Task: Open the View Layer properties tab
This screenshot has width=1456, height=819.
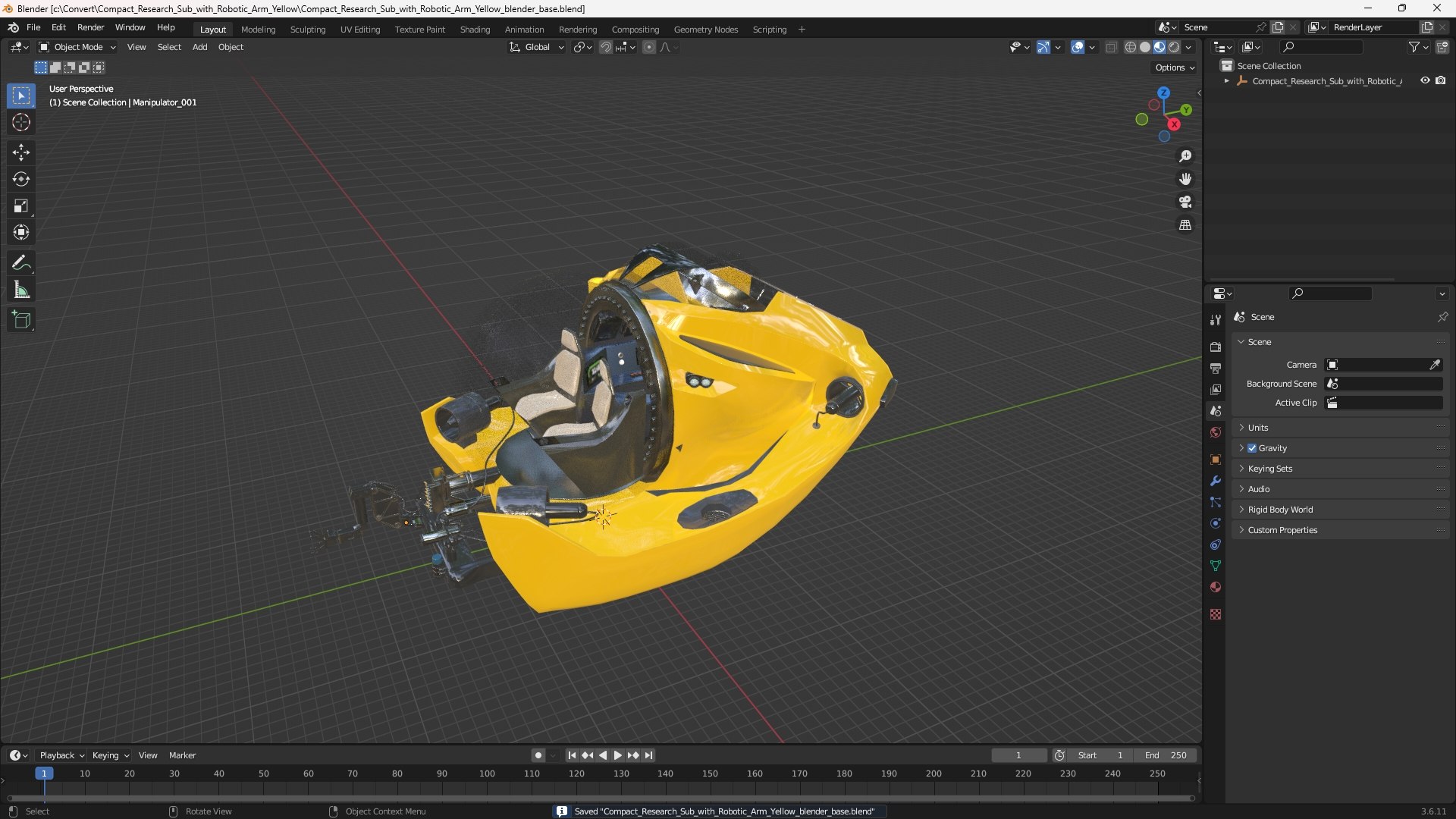Action: click(1216, 389)
